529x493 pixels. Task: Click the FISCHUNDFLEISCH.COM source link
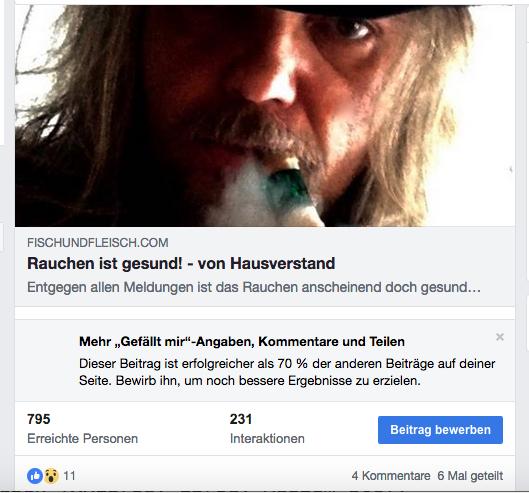point(98,243)
